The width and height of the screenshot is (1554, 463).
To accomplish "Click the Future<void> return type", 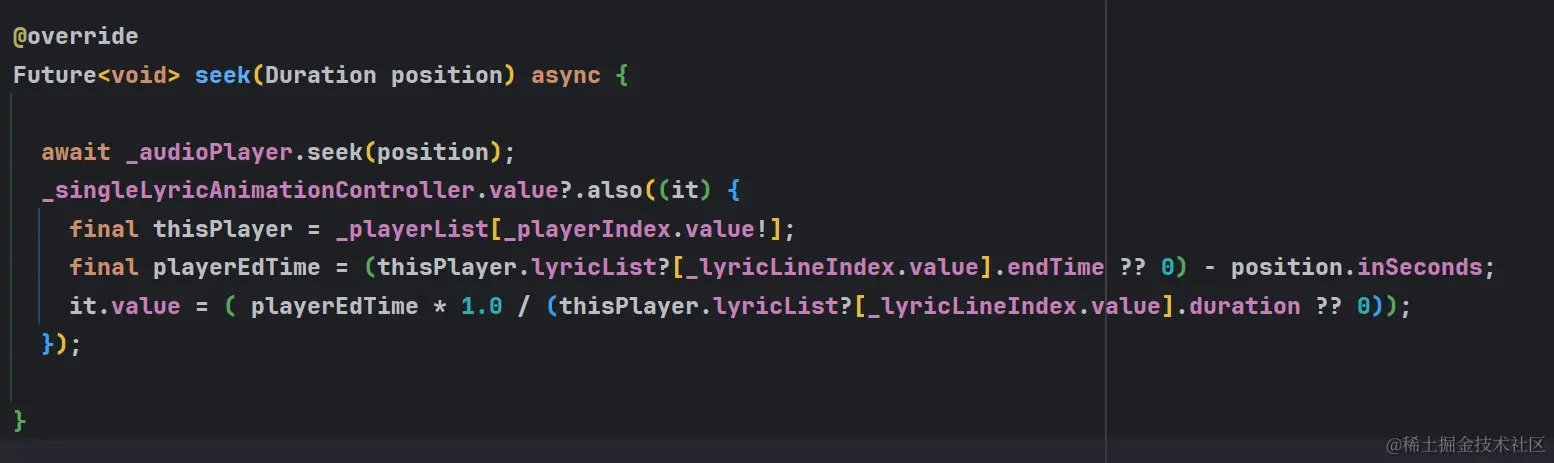I will pyautogui.click(x=96, y=75).
